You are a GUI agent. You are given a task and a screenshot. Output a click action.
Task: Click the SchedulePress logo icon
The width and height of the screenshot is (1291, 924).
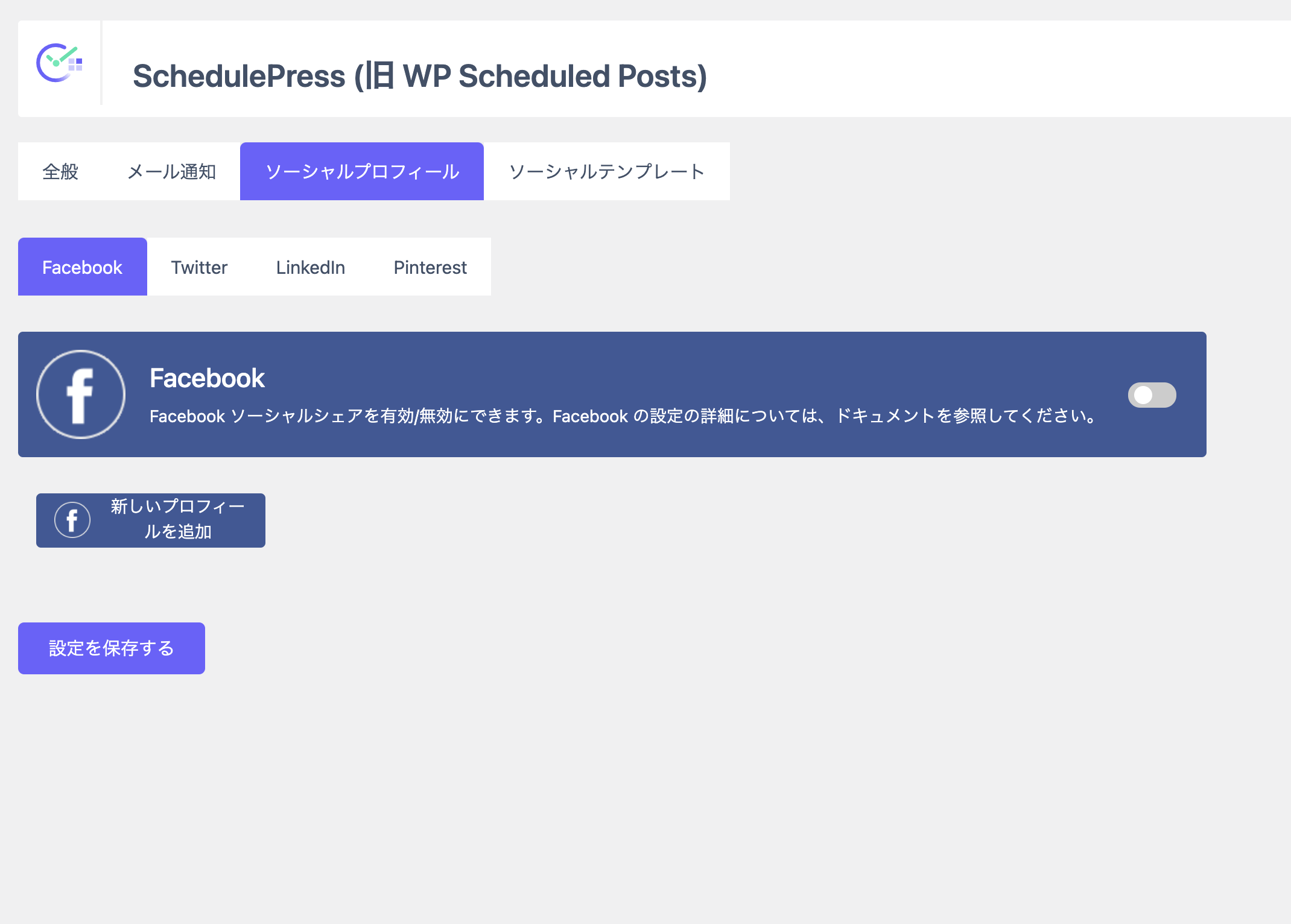pyautogui.click(x=59, y=63)
